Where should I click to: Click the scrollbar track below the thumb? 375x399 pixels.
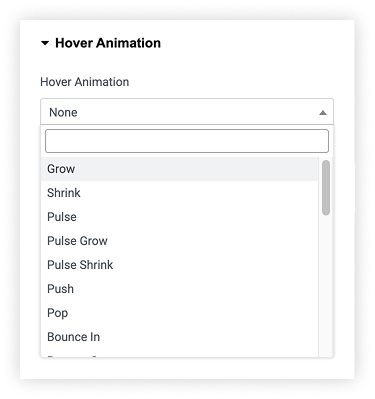[x=326, y=286]
